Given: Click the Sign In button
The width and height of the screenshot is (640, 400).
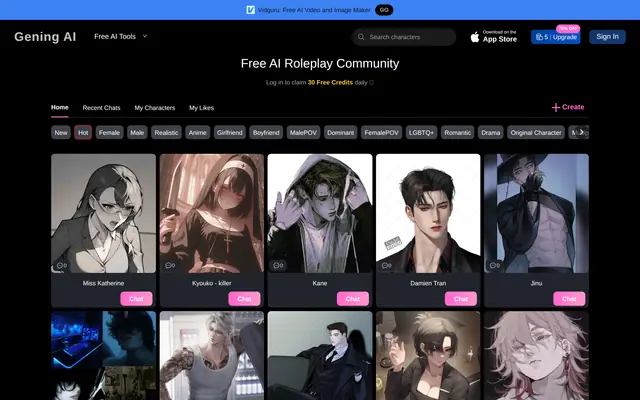Looking at the screenshot, I should [x=607, y=36].
